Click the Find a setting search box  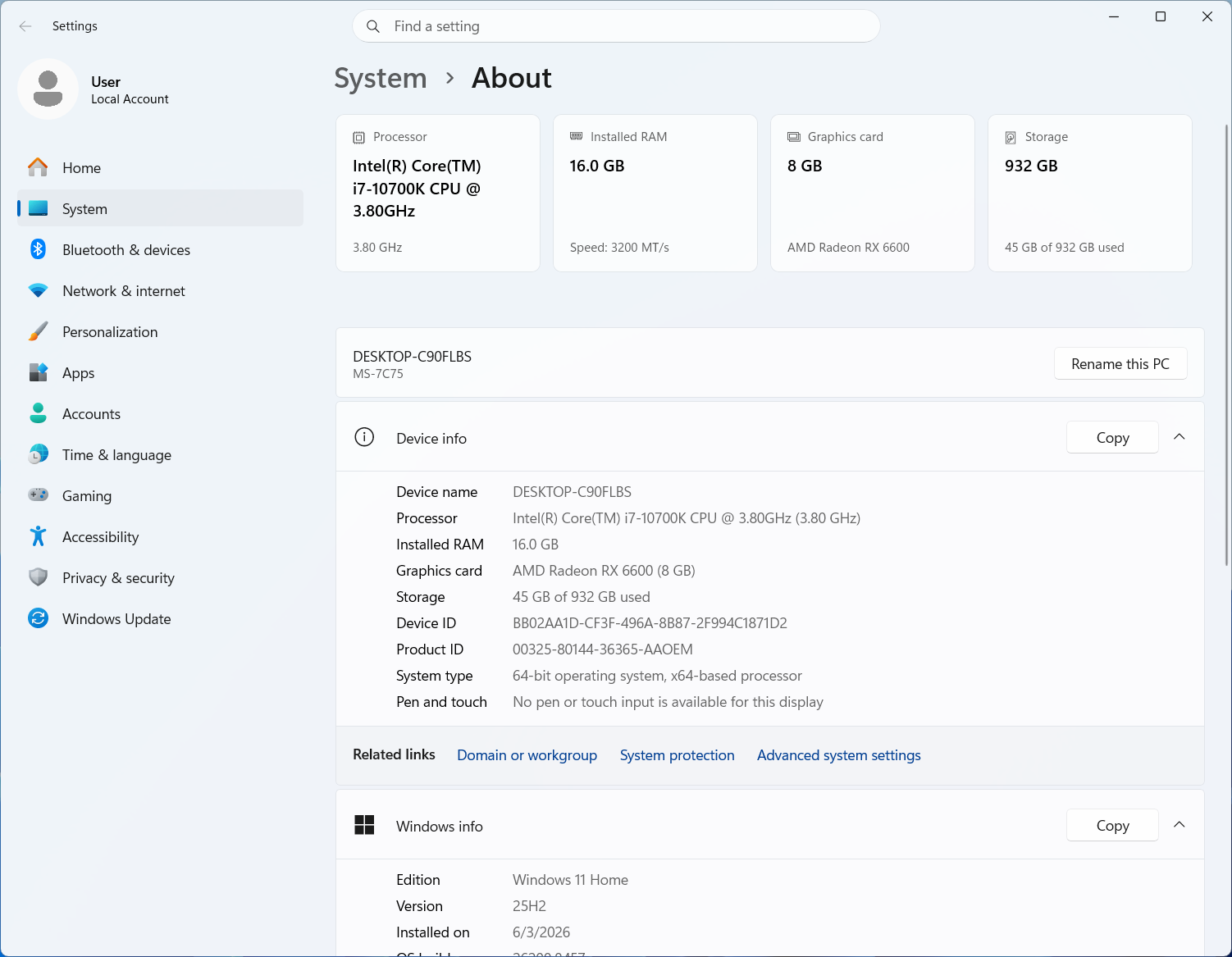(616, 26)
